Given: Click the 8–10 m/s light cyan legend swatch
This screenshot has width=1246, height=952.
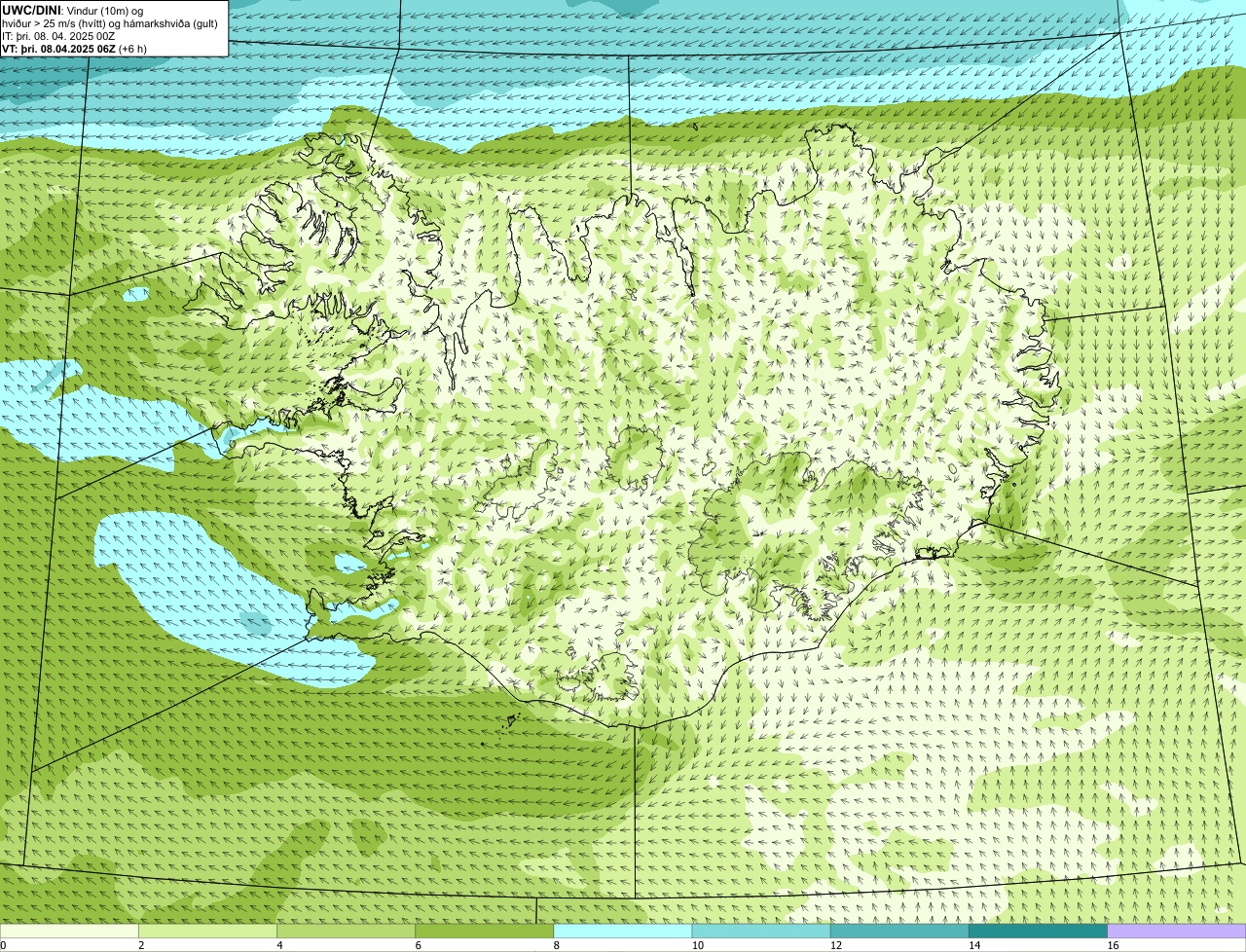Looking at the screenshot, I should (x=623, y=931).
